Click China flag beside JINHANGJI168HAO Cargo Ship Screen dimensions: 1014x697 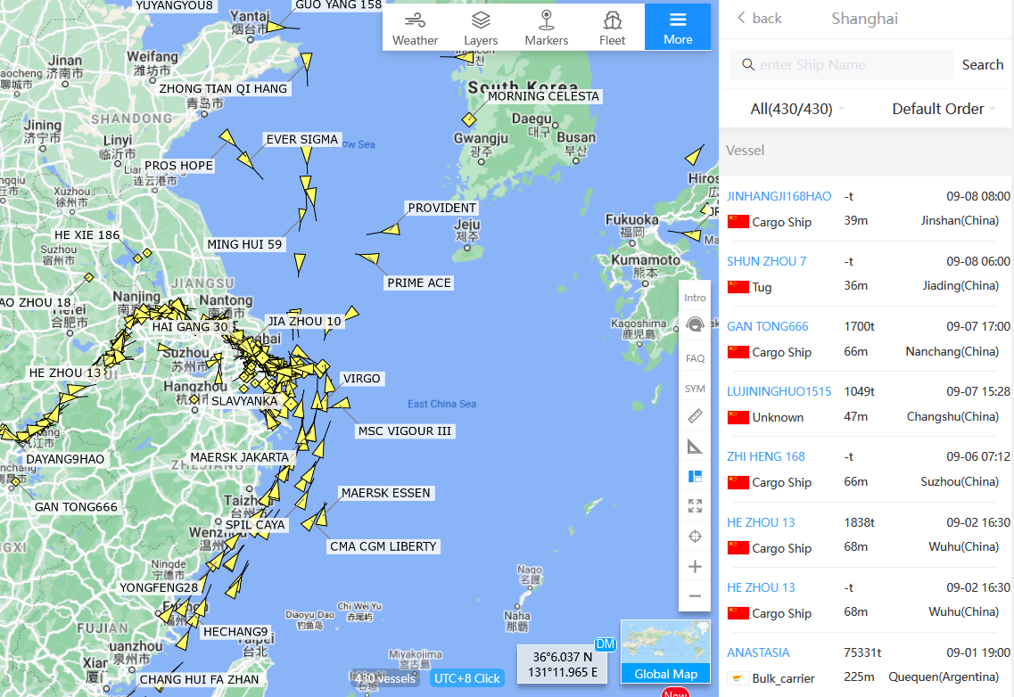[x=738, y=221]
